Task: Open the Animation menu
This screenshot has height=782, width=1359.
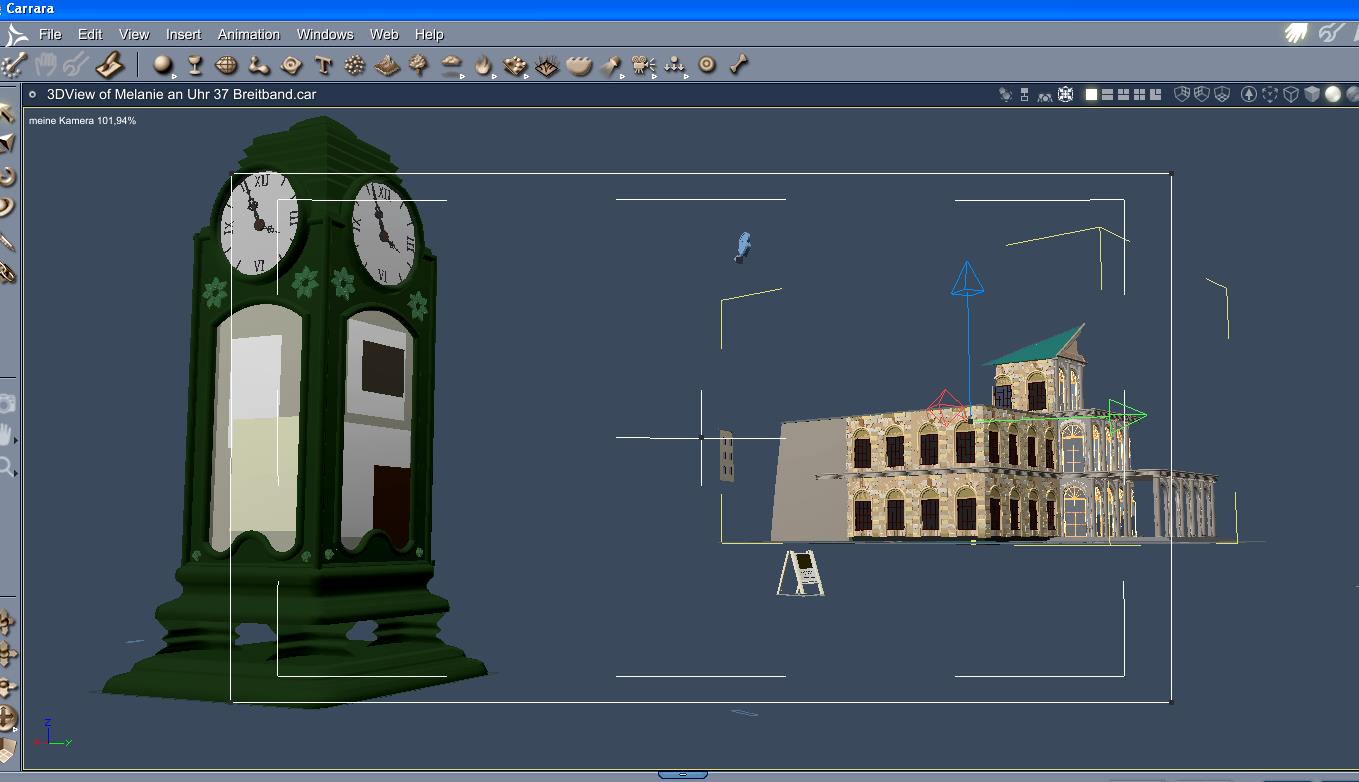Action: [248, 34]
